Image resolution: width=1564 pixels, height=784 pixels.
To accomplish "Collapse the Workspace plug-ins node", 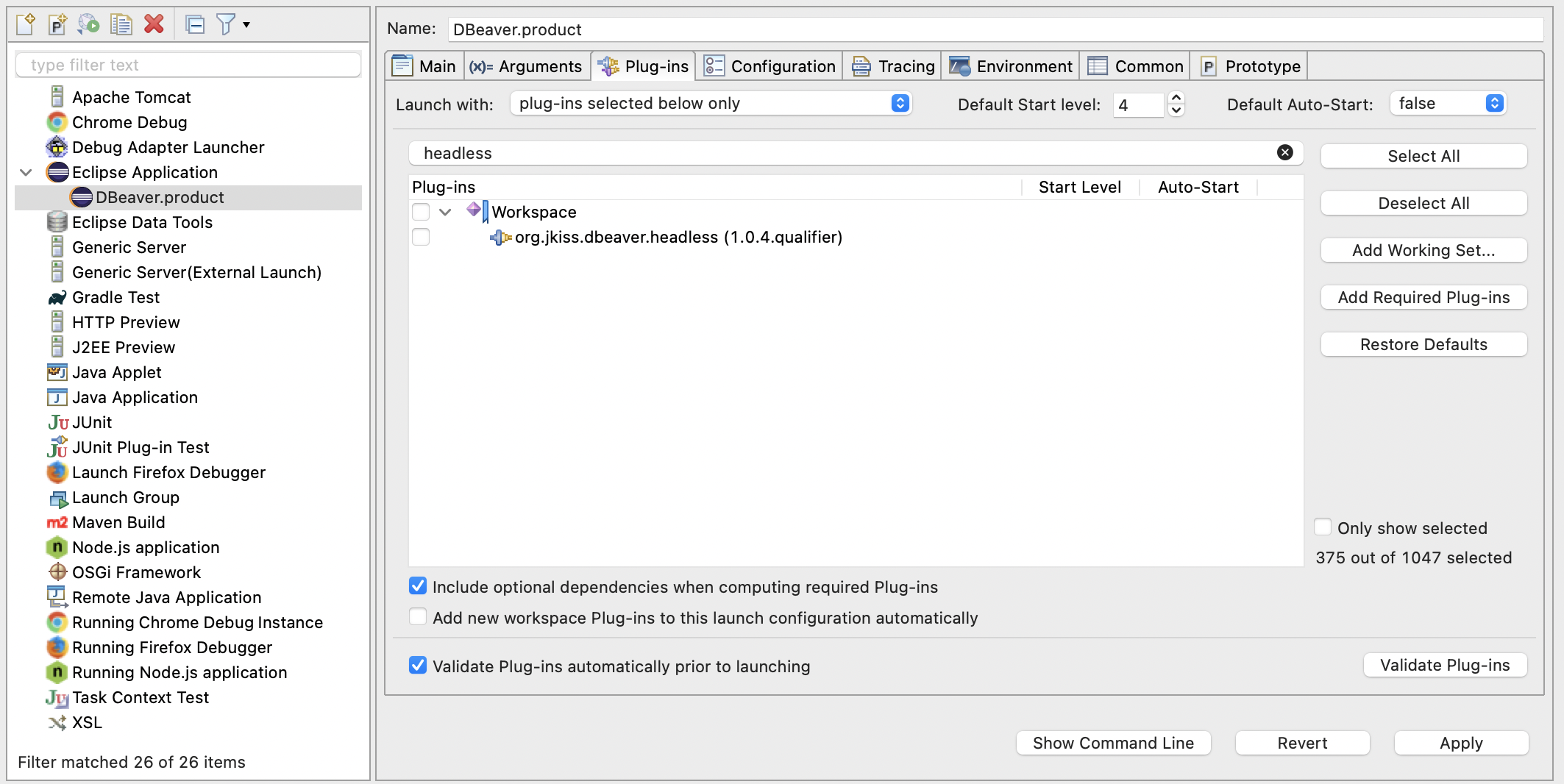I will click(445, 212).
